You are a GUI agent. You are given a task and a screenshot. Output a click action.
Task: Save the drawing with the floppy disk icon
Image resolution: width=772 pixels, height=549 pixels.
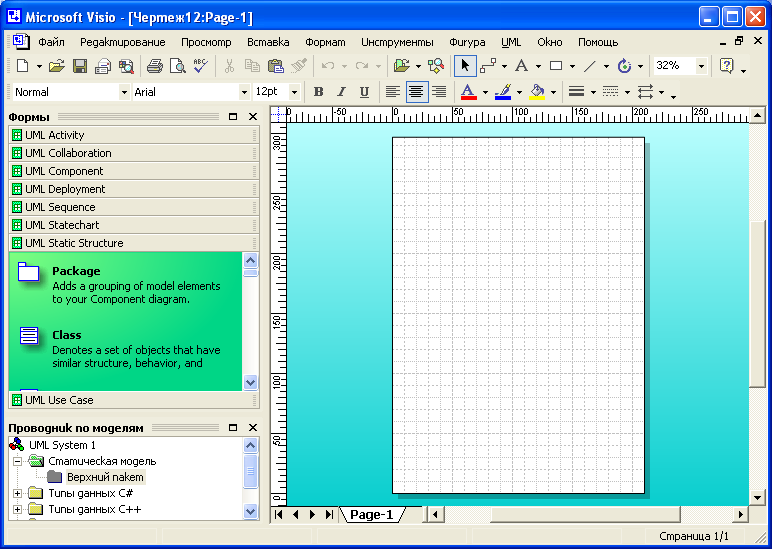tap(80, 66)
